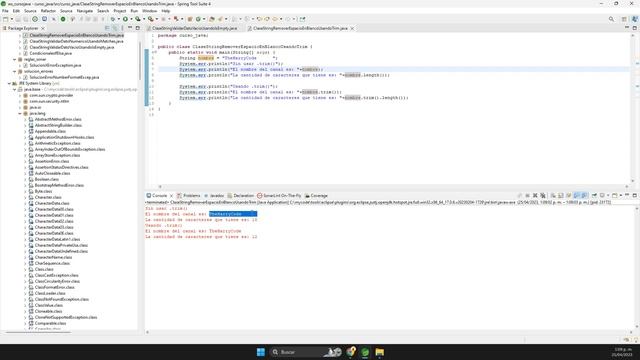Minimize the Console view

(x=627, y=195)
